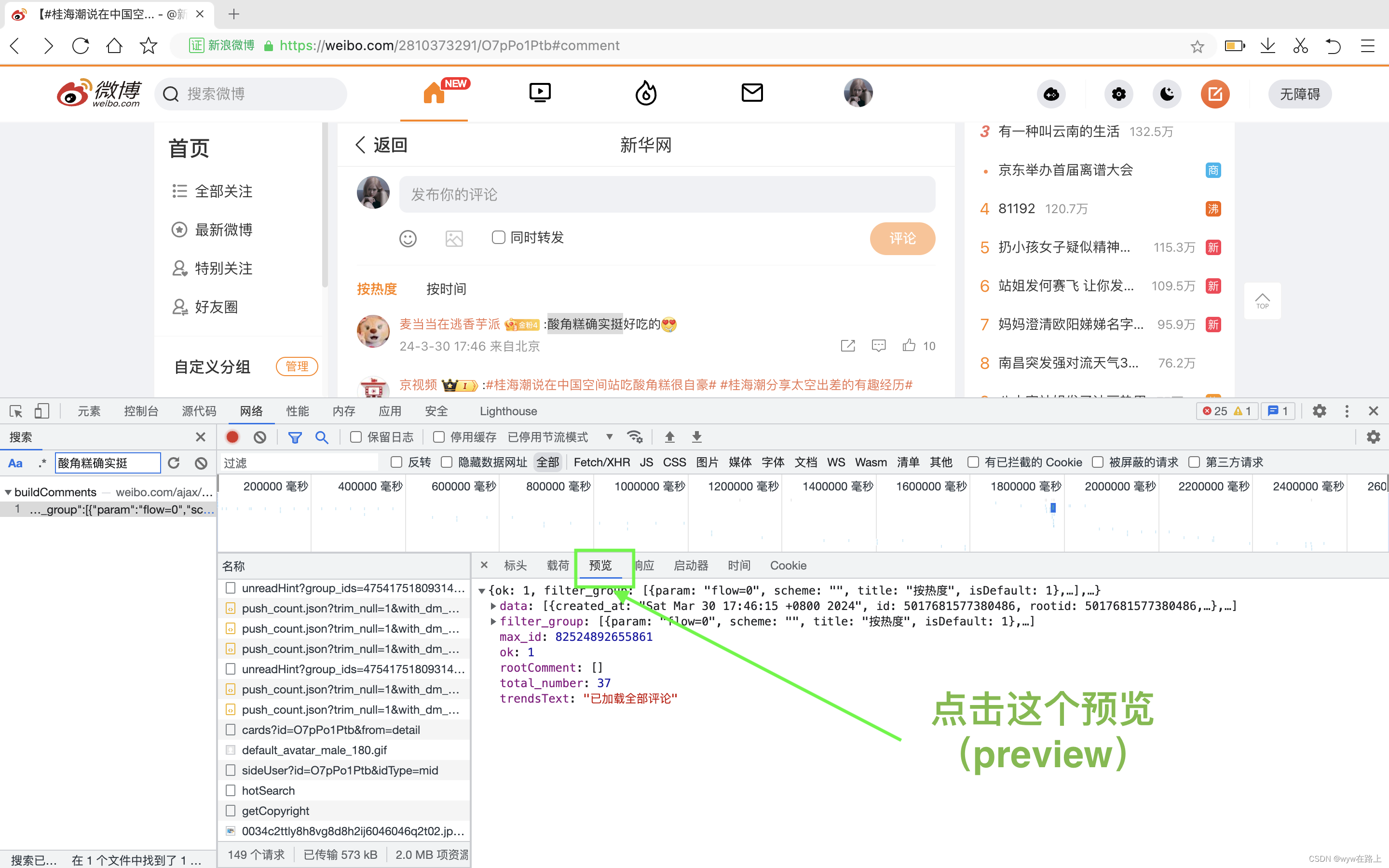Open the browser hamburger menu
This screenshot has height=868, width=1389.
[1368, 46]
